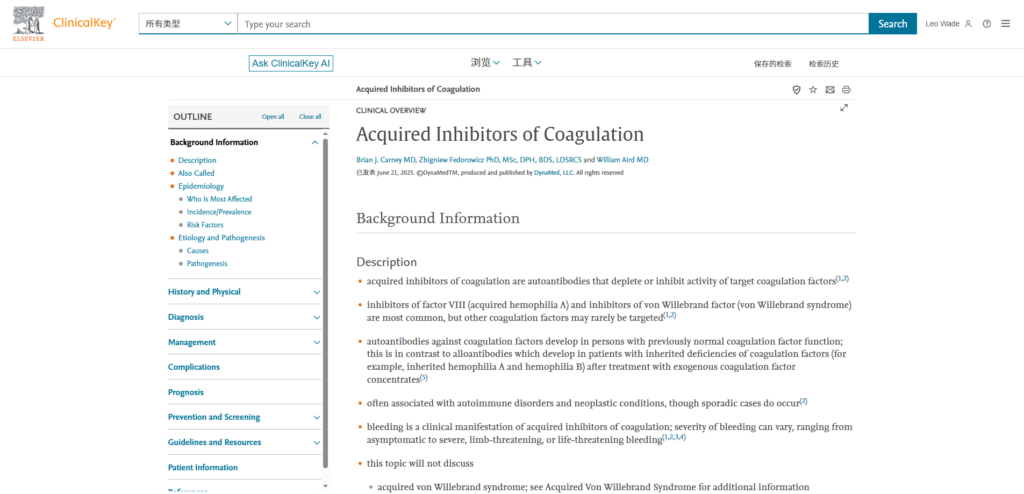Collapse the Background Information outline section
1024x494 pixels.
click(315, 142)
